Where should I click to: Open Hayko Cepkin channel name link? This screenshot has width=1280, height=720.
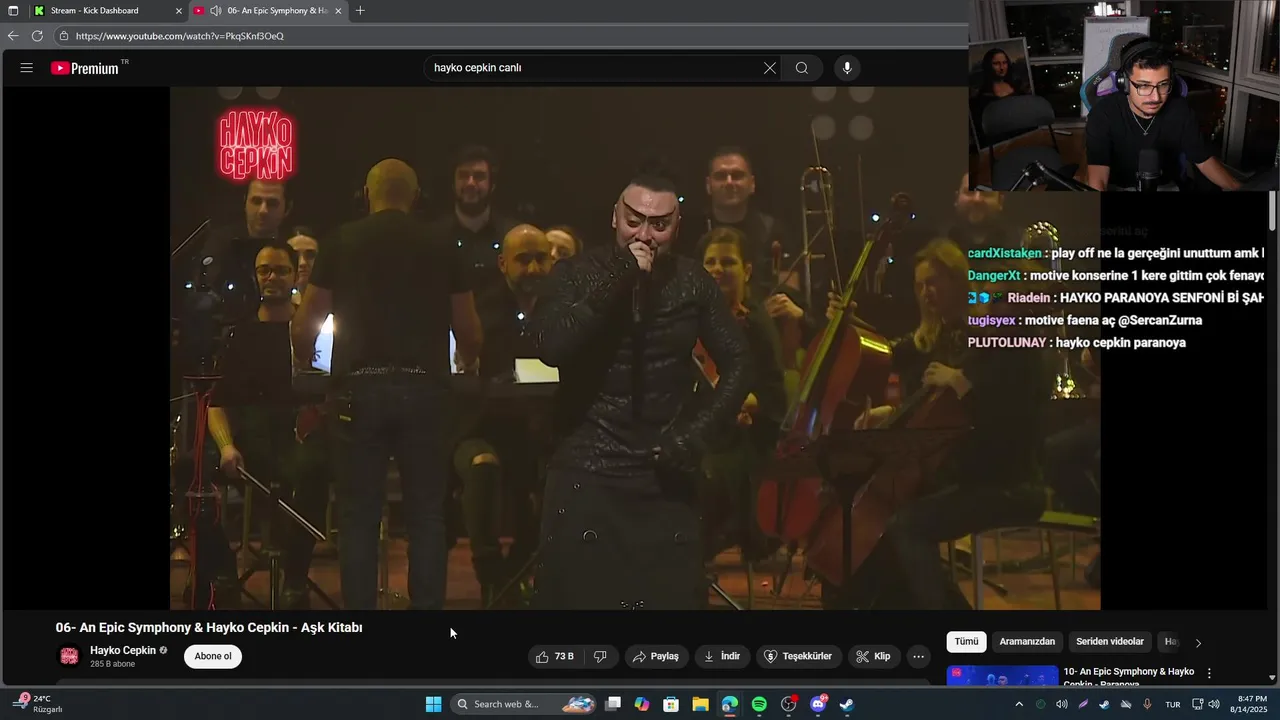[123, 650]
